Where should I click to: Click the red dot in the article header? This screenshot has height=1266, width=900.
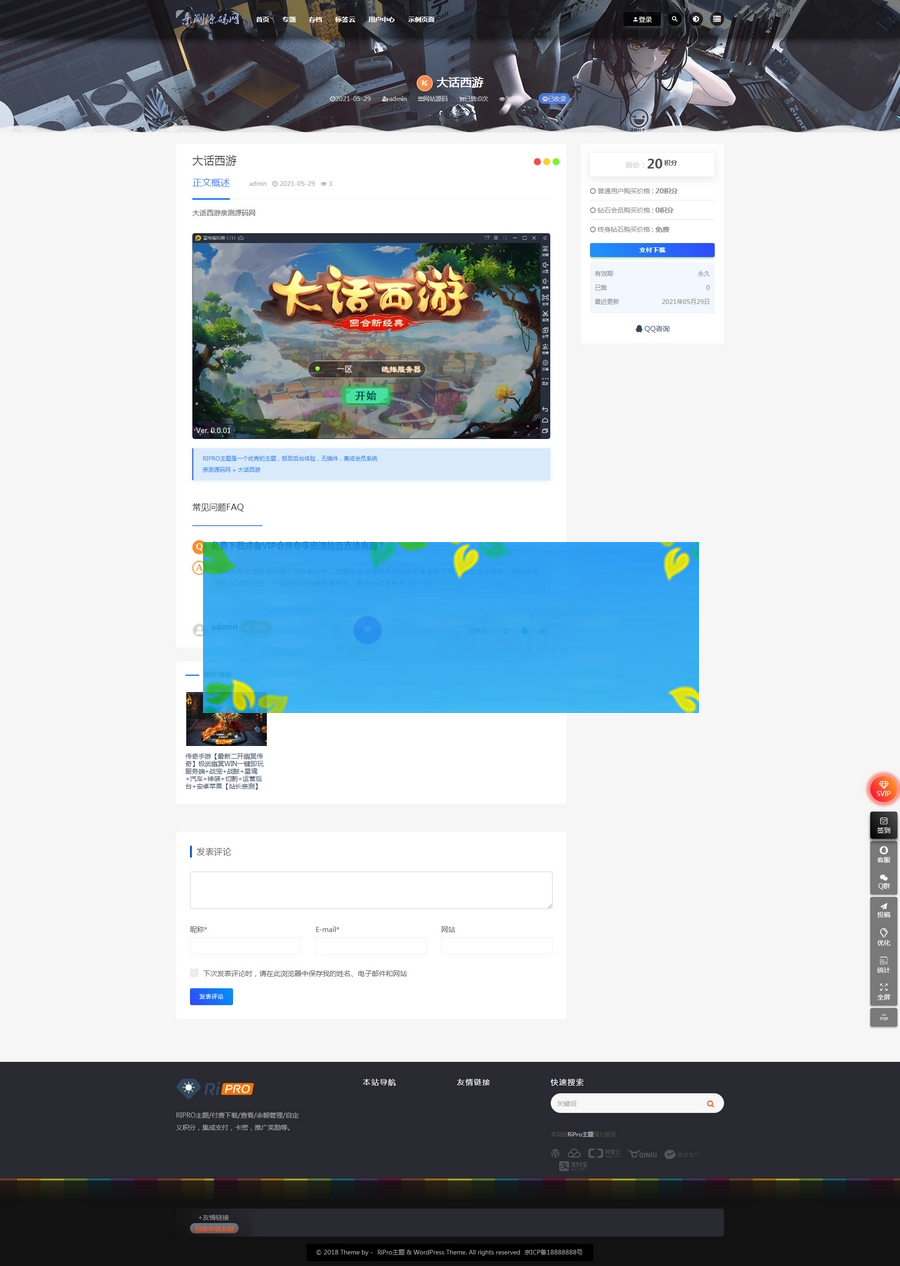(537, 162)
